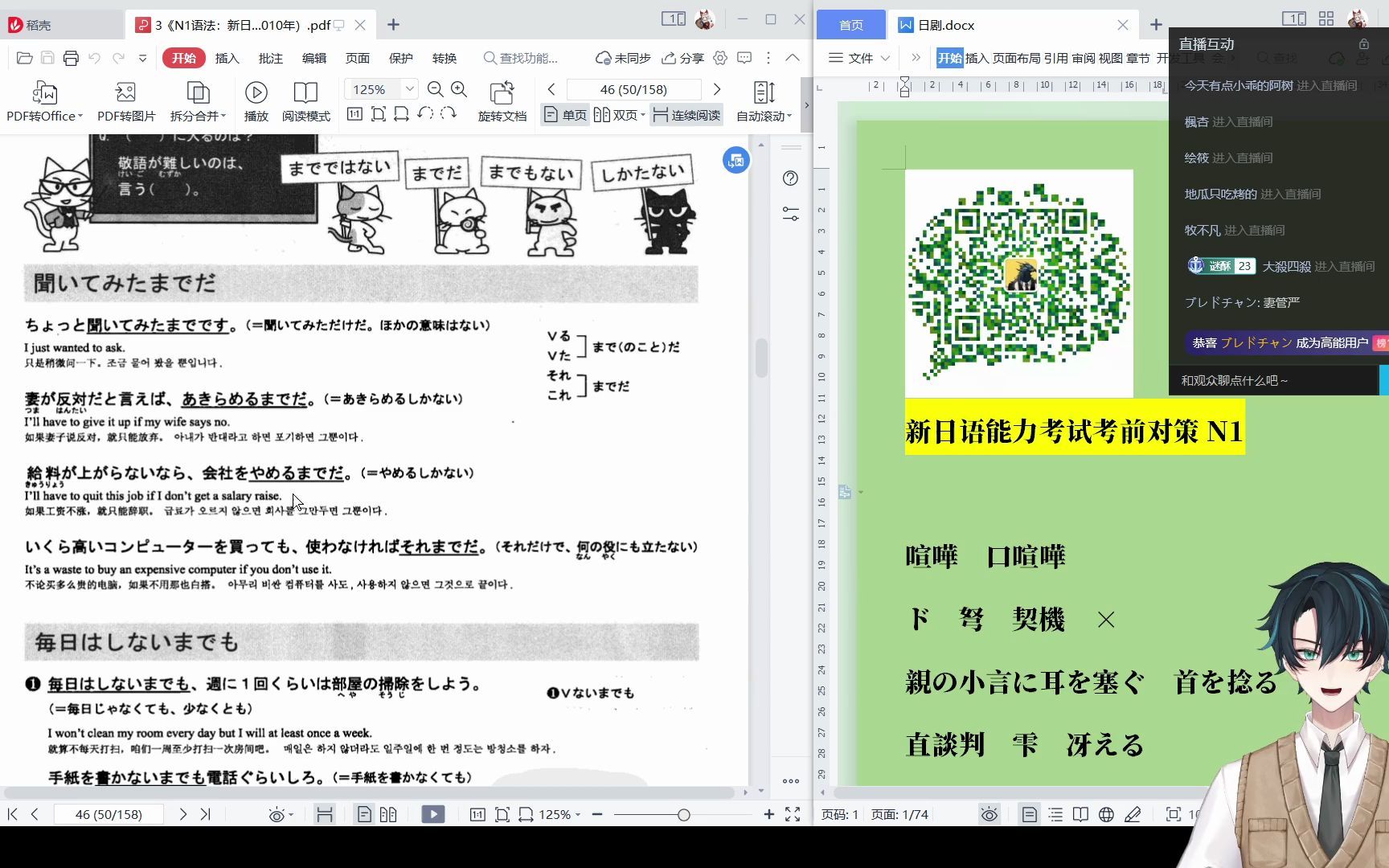Screen dimensions: 1389x868
Task: Open 页面布局 tab in Writer
Action: [x=1016, y=58]
